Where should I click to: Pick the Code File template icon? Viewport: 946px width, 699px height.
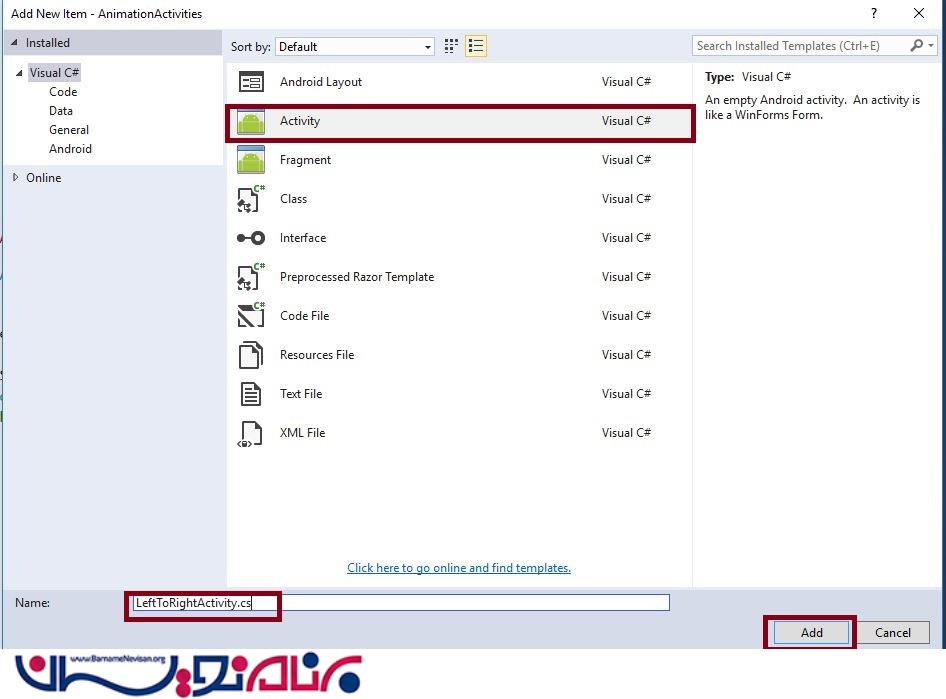tap(251, 316)
